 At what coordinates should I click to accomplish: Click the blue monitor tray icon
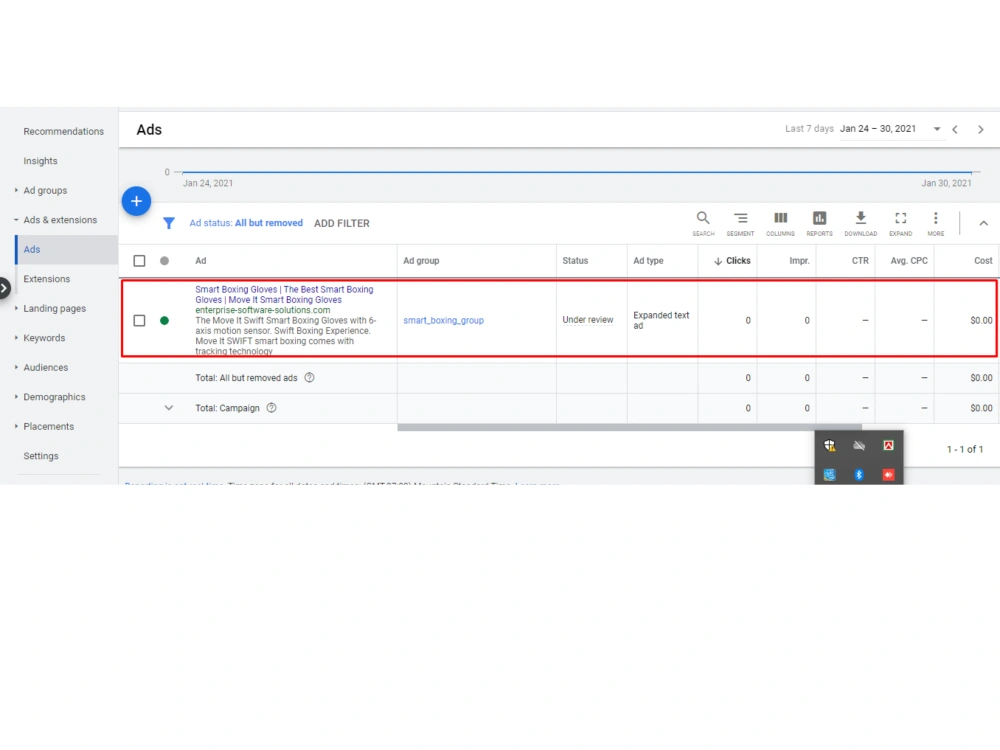(830, 474)
